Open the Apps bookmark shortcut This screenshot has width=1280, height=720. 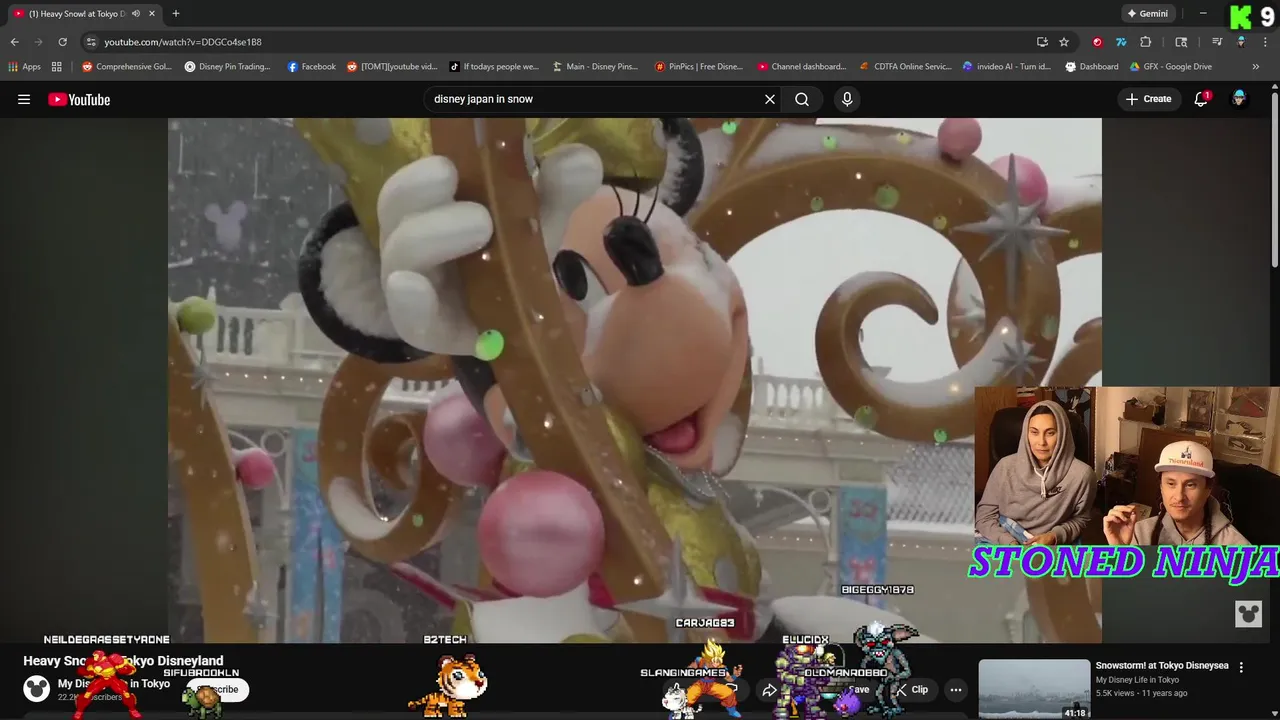click(x=24, y=67)
